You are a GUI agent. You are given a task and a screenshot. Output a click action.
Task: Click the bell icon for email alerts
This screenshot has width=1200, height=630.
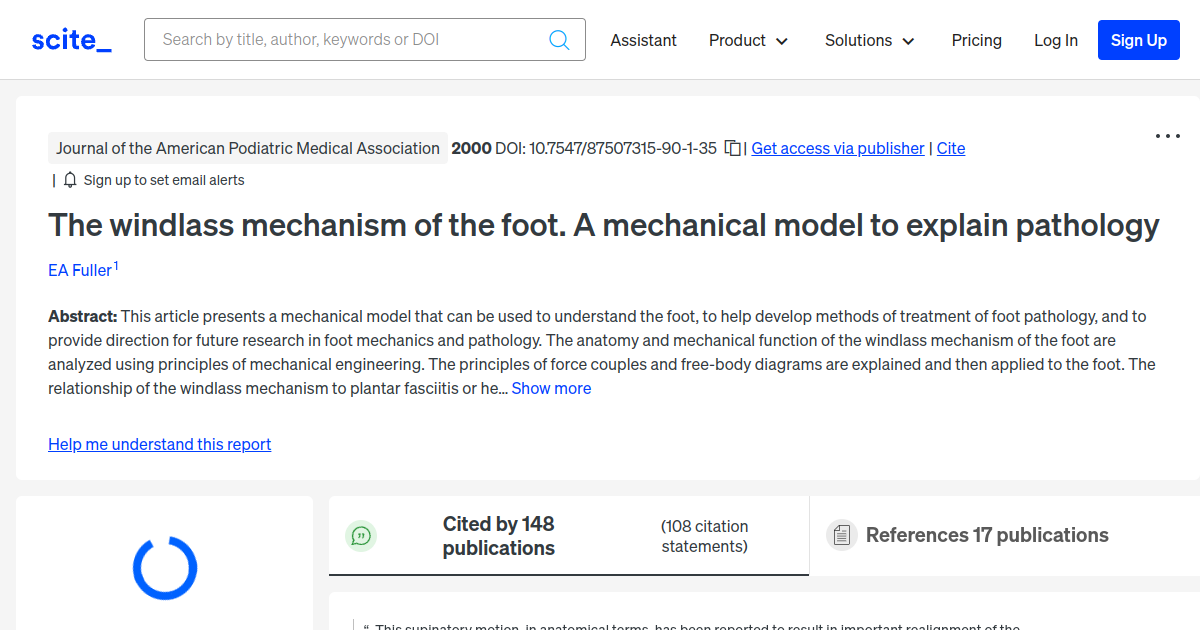coord(68,179)
